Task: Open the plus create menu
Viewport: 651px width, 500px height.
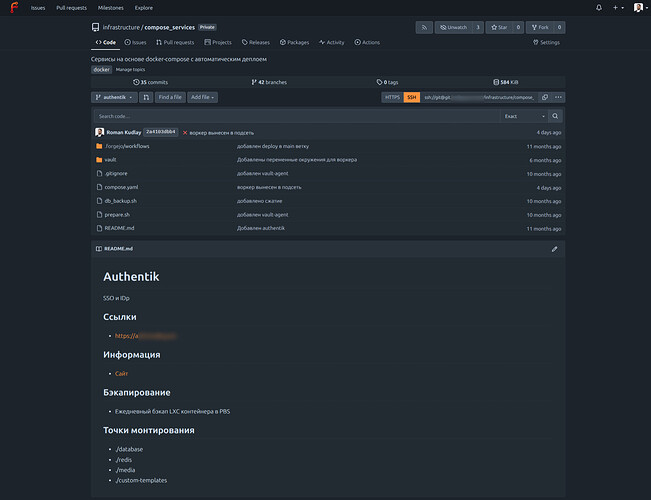Action: [x=618, y=7]
